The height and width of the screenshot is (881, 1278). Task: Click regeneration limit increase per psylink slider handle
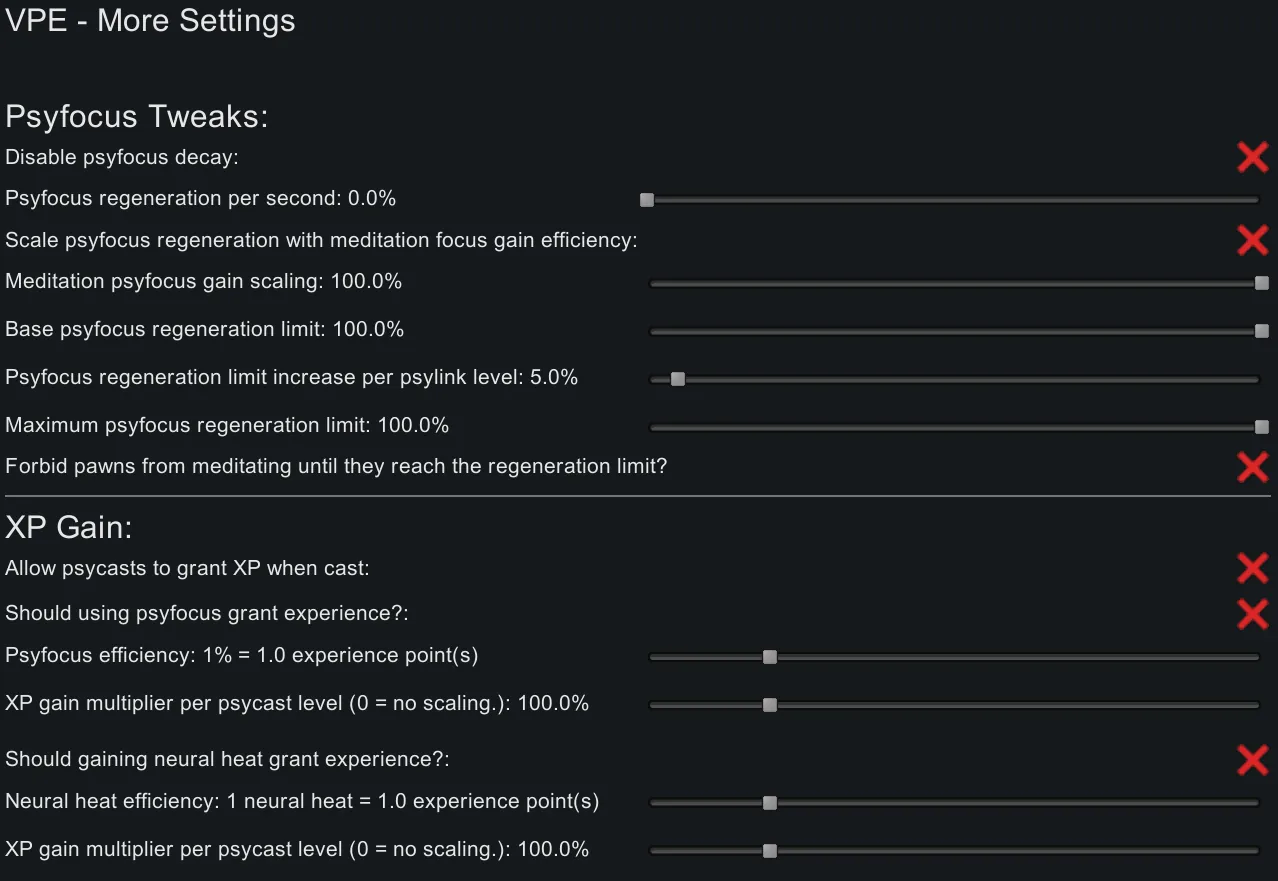point(678,379)
